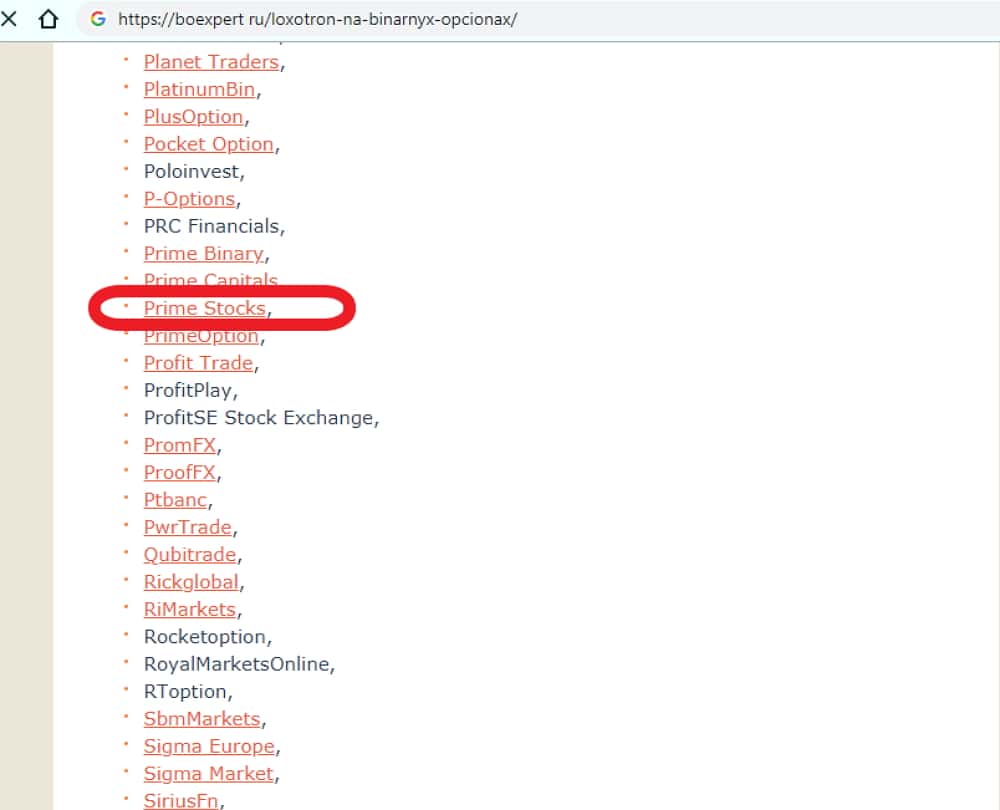
Task: Open the Ptbanc link
Action: pyautogui.click(x=175, y=500)
